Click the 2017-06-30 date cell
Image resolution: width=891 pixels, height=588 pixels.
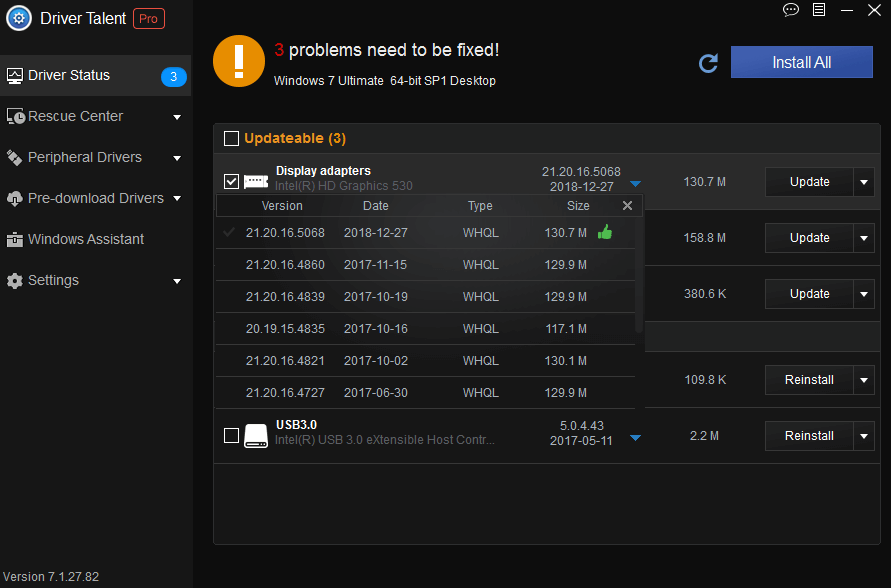tap(376, 393)
